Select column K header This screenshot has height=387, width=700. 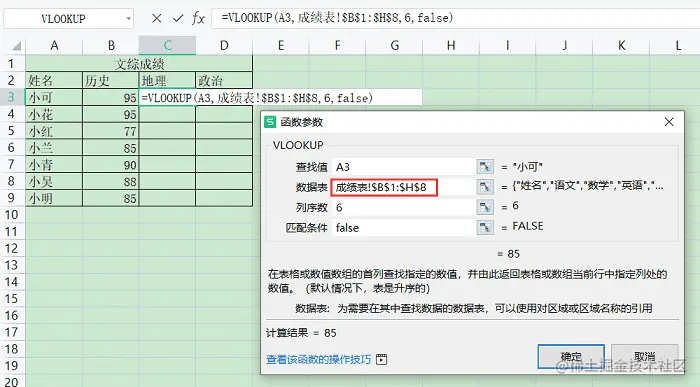tap(621, 45)
